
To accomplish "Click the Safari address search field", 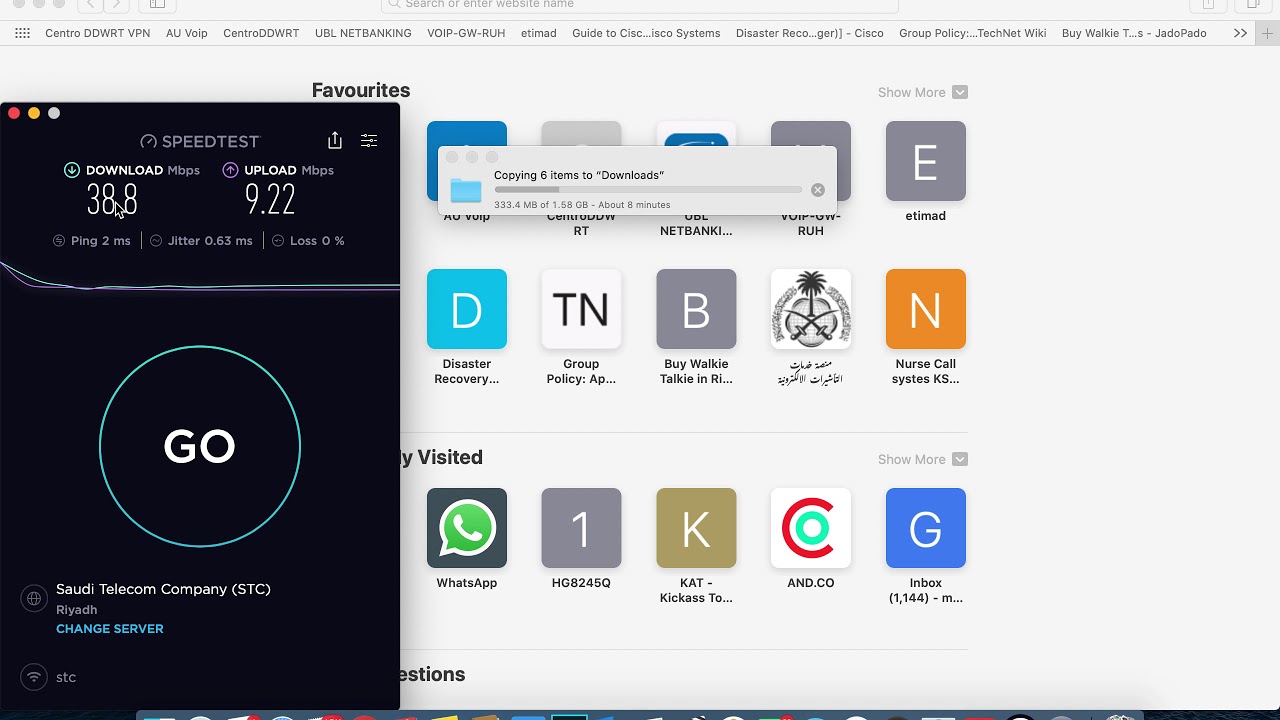I will (x=640, y=5).
